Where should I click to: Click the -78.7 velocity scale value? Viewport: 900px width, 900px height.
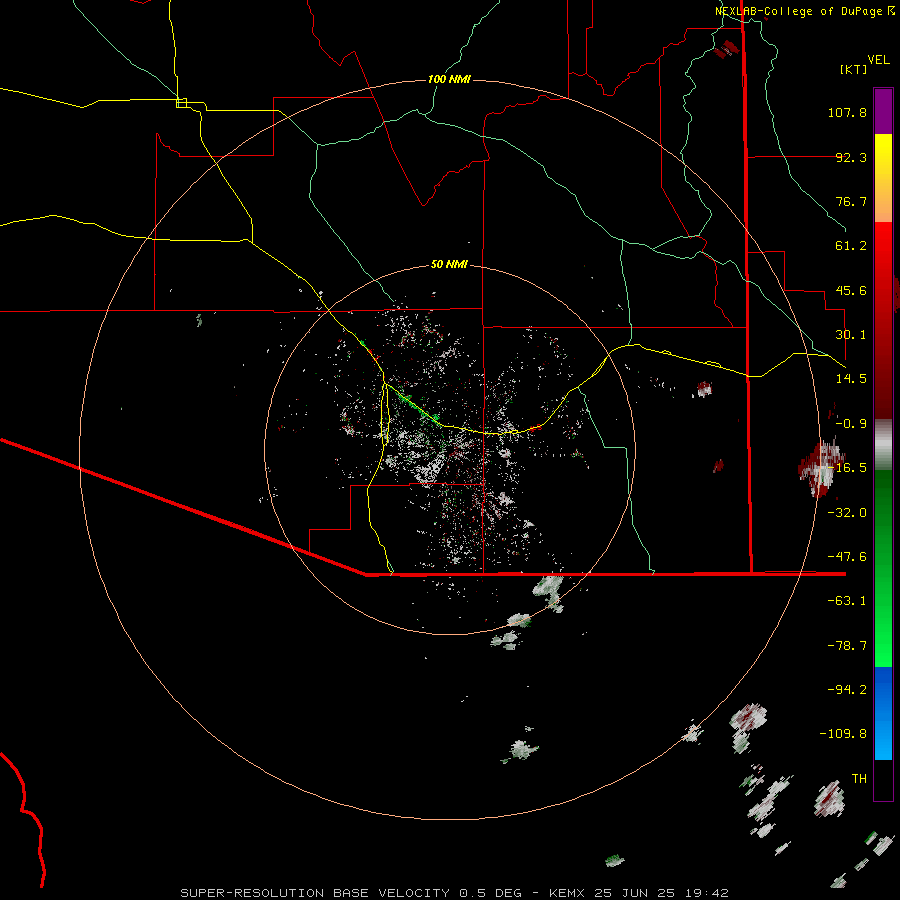click(x=847, y=646)
